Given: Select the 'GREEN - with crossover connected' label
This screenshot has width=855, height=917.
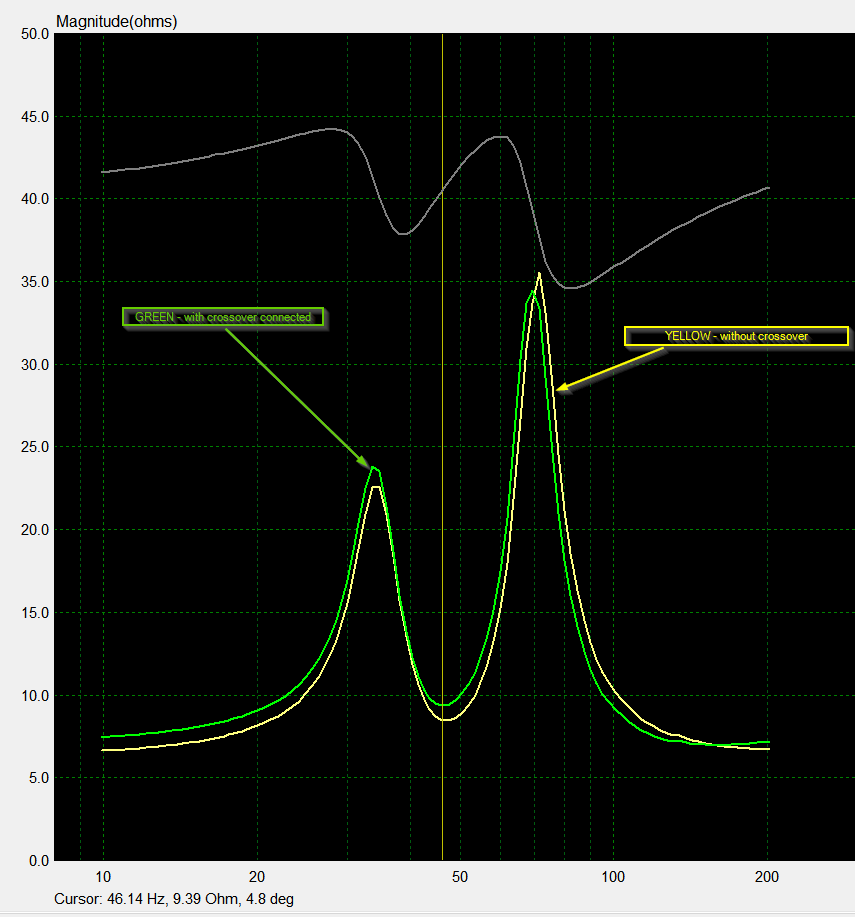Looking at the screenshot, I should [223, 317].
